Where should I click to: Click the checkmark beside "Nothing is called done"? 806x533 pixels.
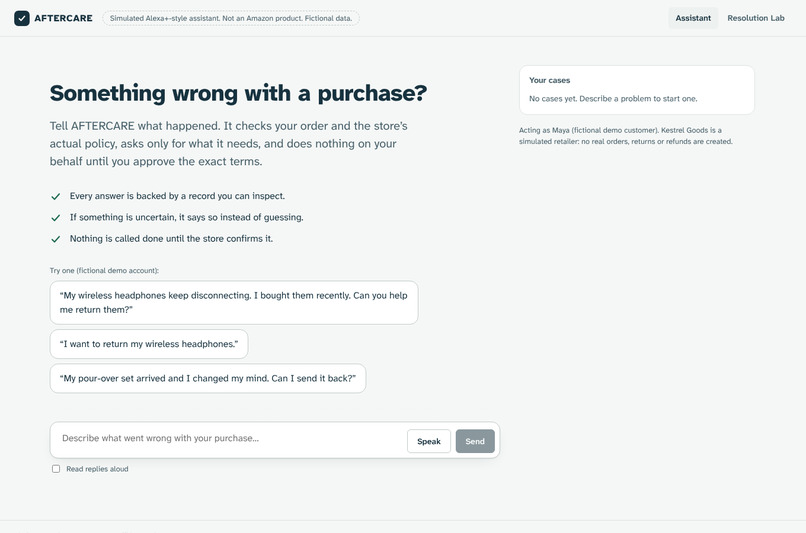point(56,239)
